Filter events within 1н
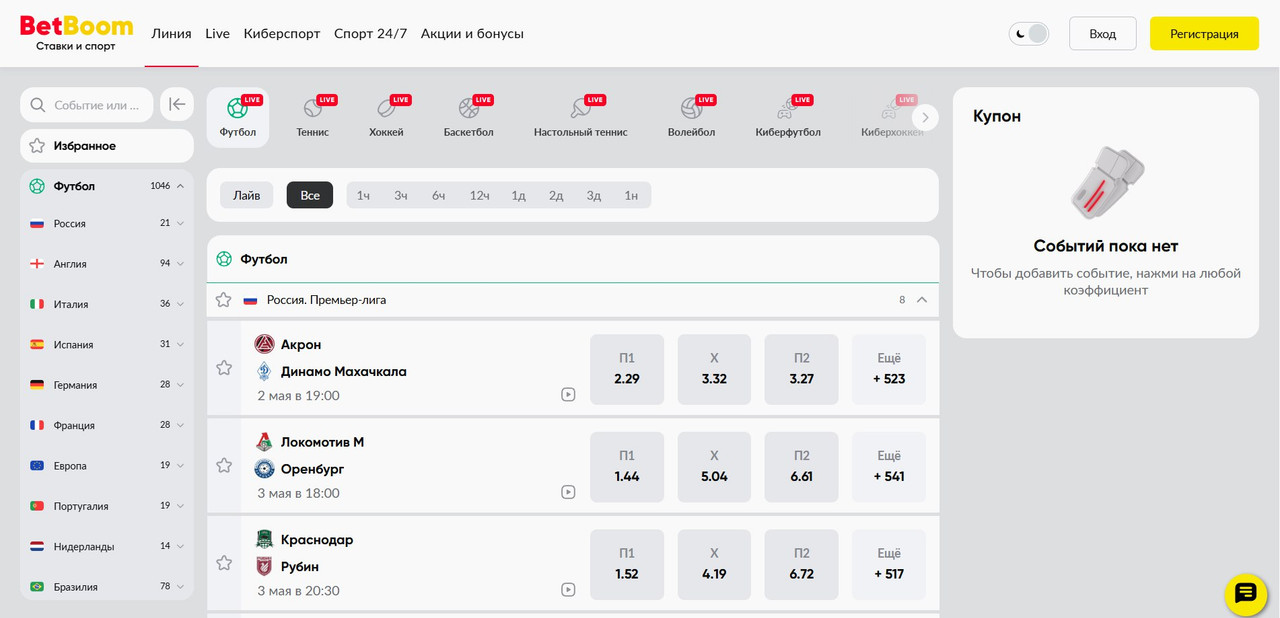 631,195
